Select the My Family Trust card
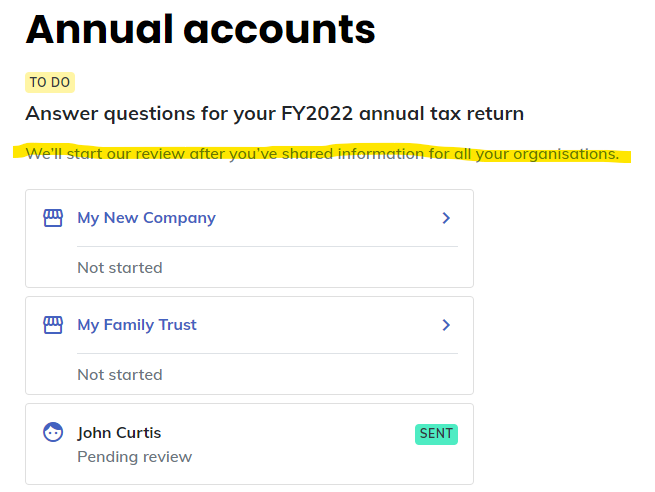 point(249,345)
